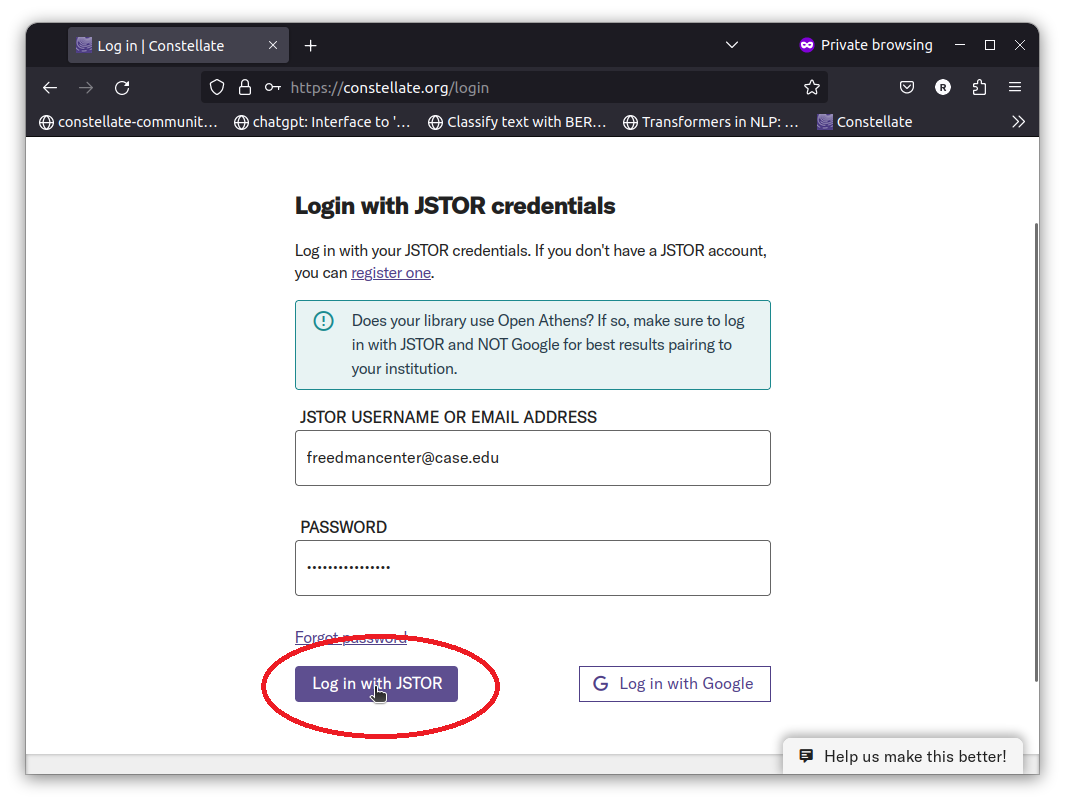Maximize the browser window

[x=990, y=45]
